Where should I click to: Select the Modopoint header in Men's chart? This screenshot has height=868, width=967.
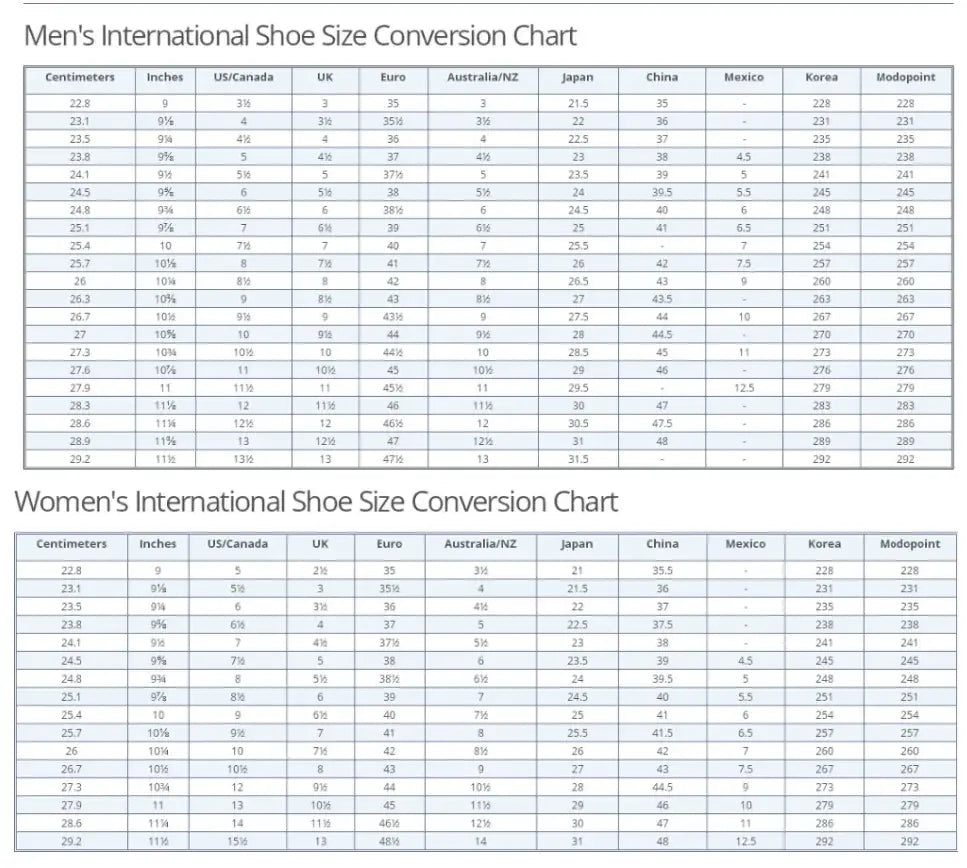905,78
